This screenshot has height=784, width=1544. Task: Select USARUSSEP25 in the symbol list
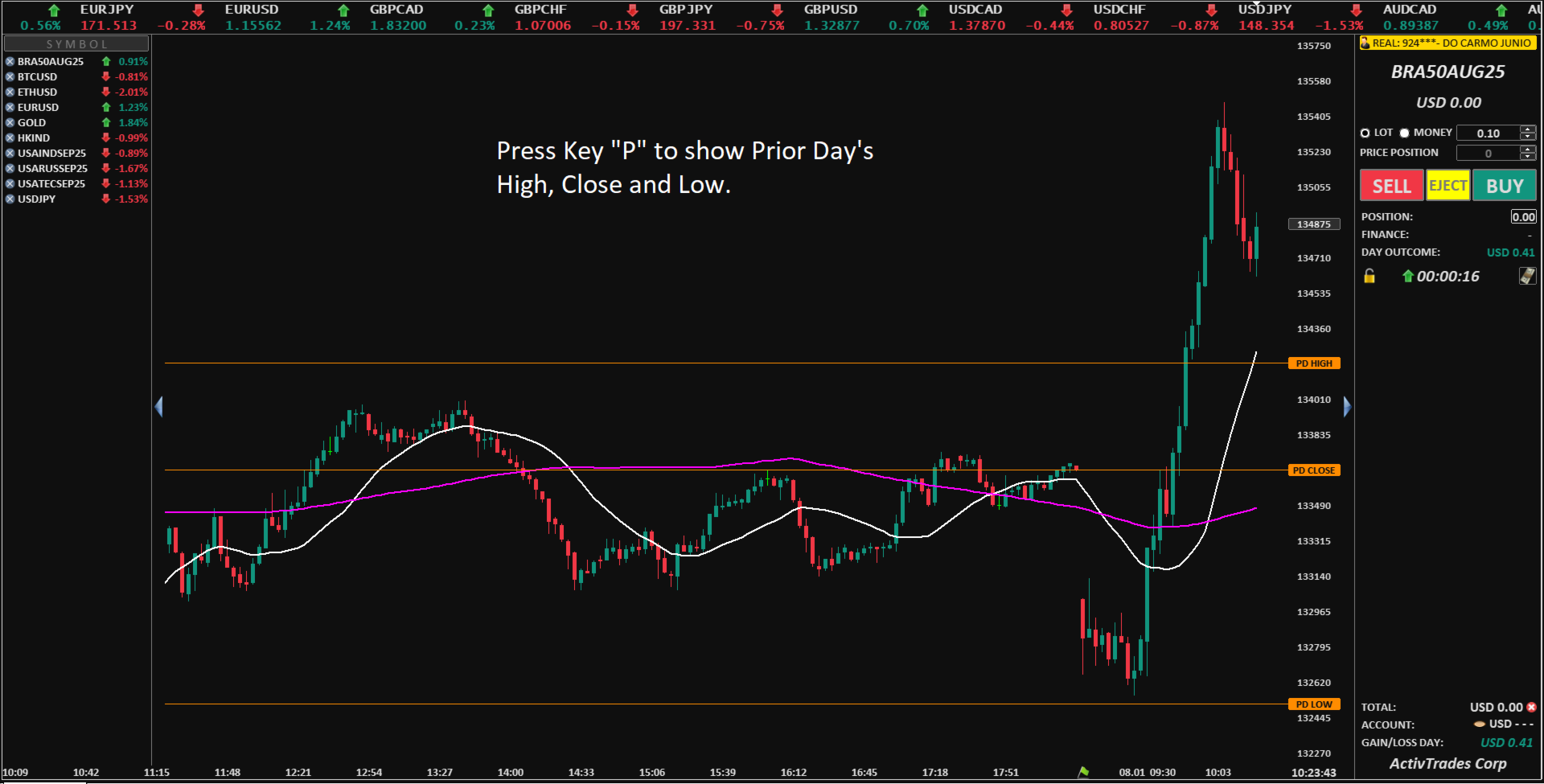point(52,169)
